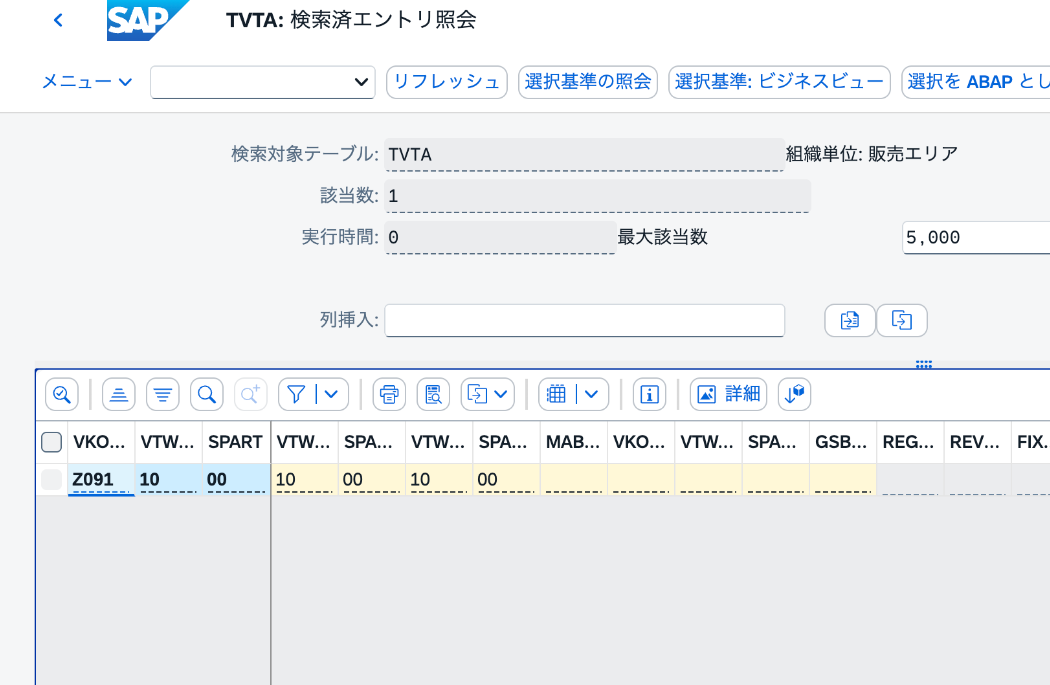
Task: Click the REG... column header
Action: (x=910, y=442)
